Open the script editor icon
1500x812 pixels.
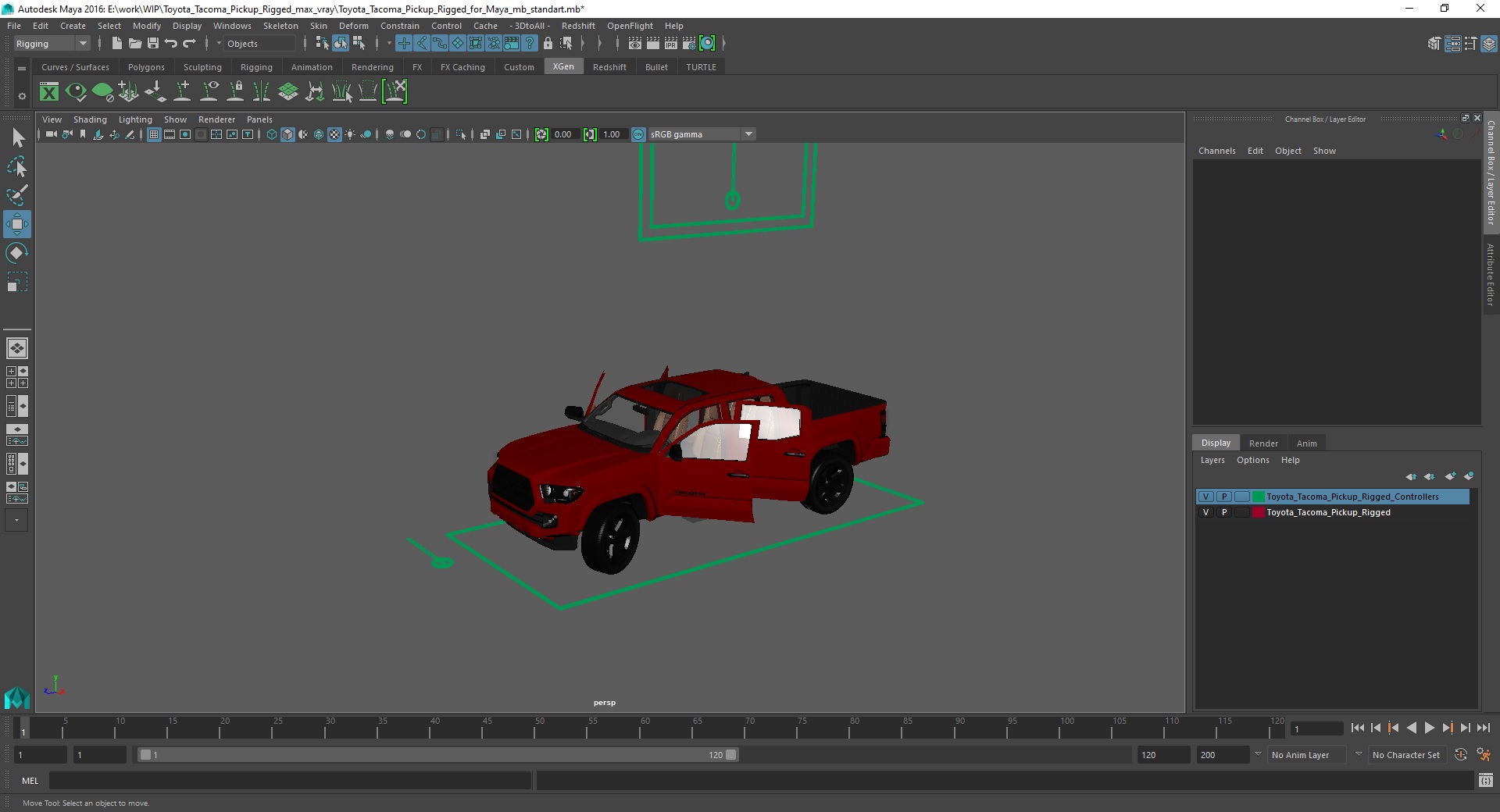[1485, 780]
